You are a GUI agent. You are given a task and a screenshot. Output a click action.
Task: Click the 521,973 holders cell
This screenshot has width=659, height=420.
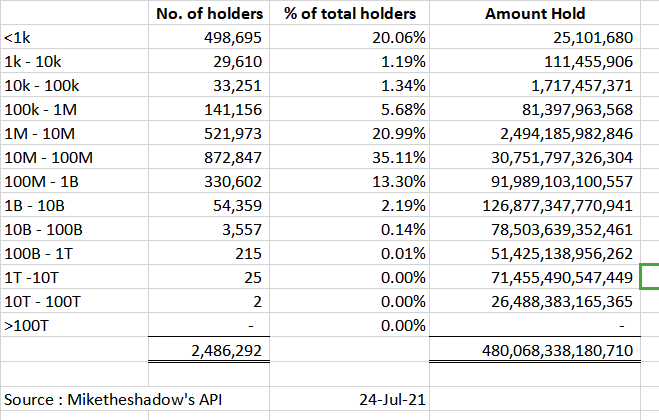(x=209, y=133)
